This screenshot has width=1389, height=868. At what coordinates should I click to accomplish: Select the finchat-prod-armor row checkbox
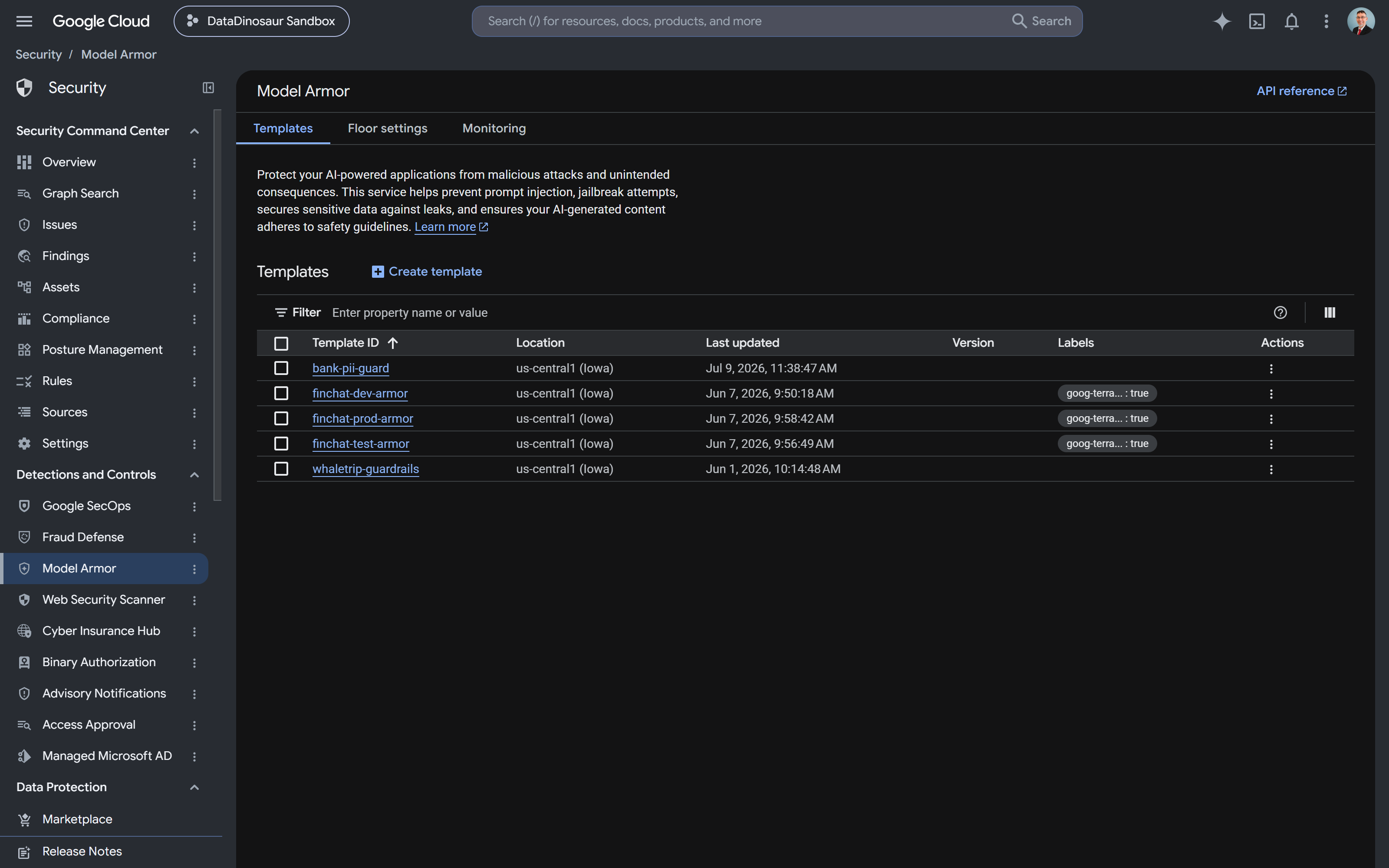tap(281, 418)
